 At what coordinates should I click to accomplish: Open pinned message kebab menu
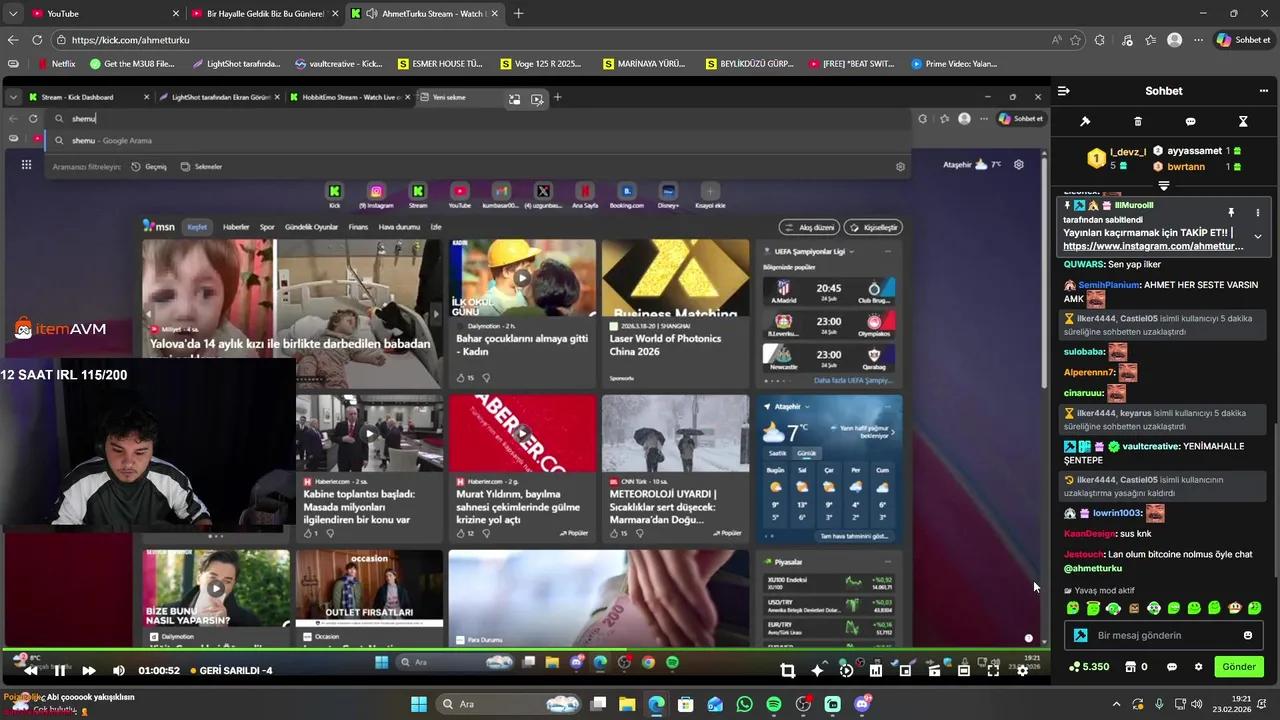click(1258, 213)
